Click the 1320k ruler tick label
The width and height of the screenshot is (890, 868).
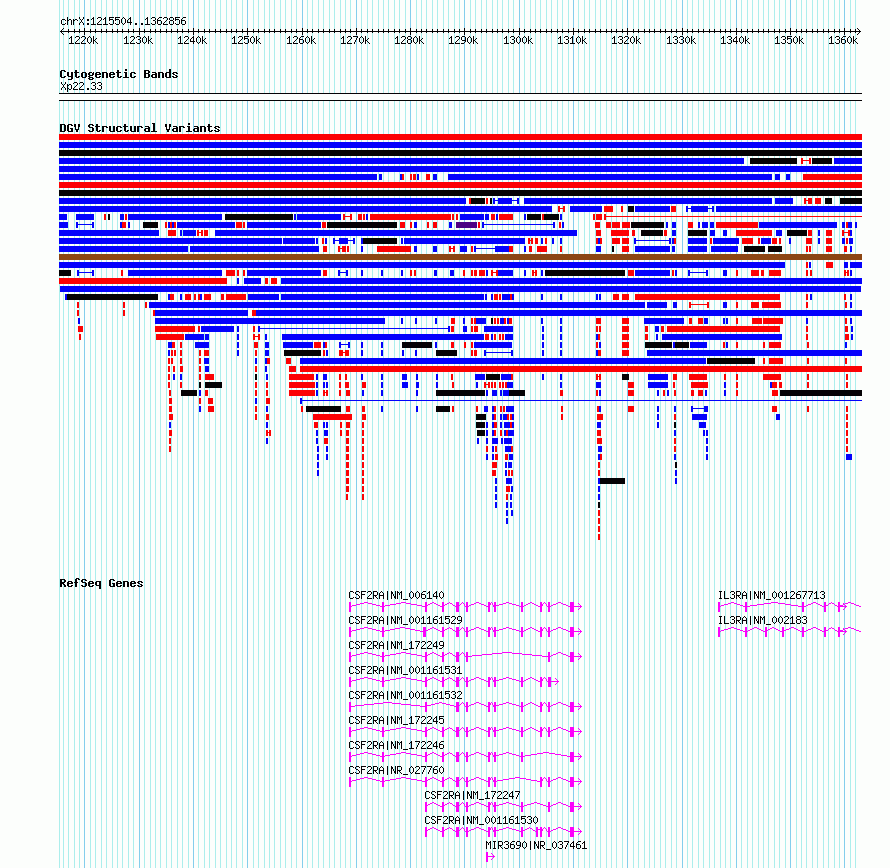(625, 40)
